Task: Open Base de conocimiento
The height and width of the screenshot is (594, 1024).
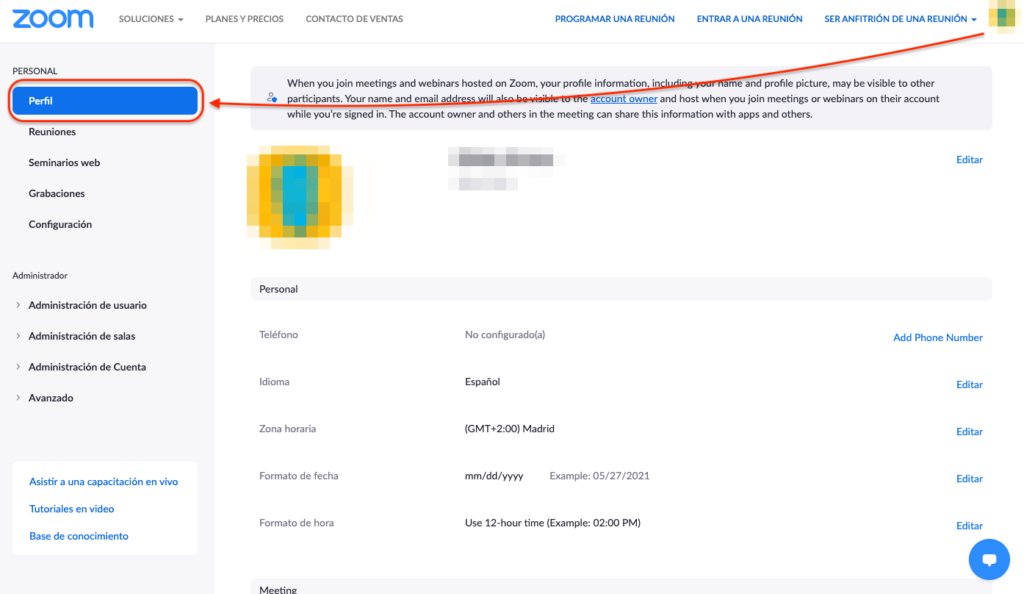Action: [78, 536]
